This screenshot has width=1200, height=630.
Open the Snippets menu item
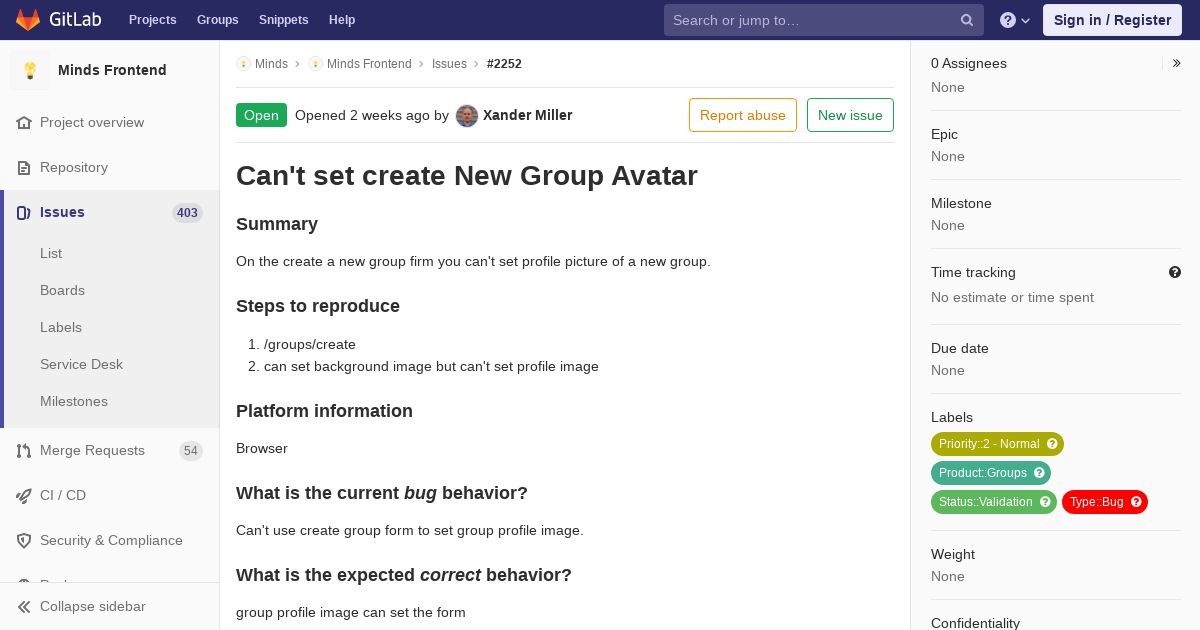(x=284, y=20)
